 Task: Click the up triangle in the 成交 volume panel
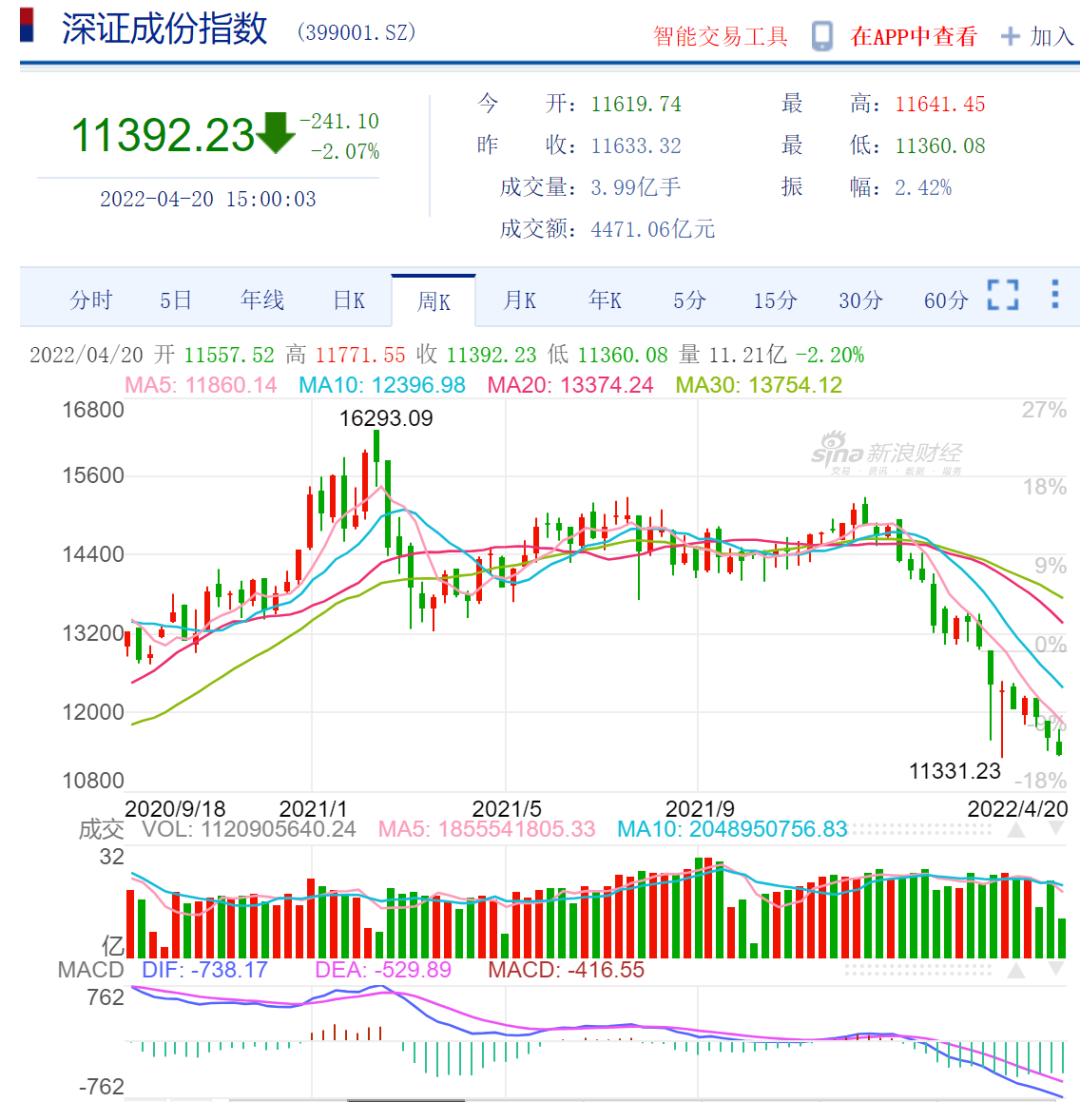point(1016,830)
